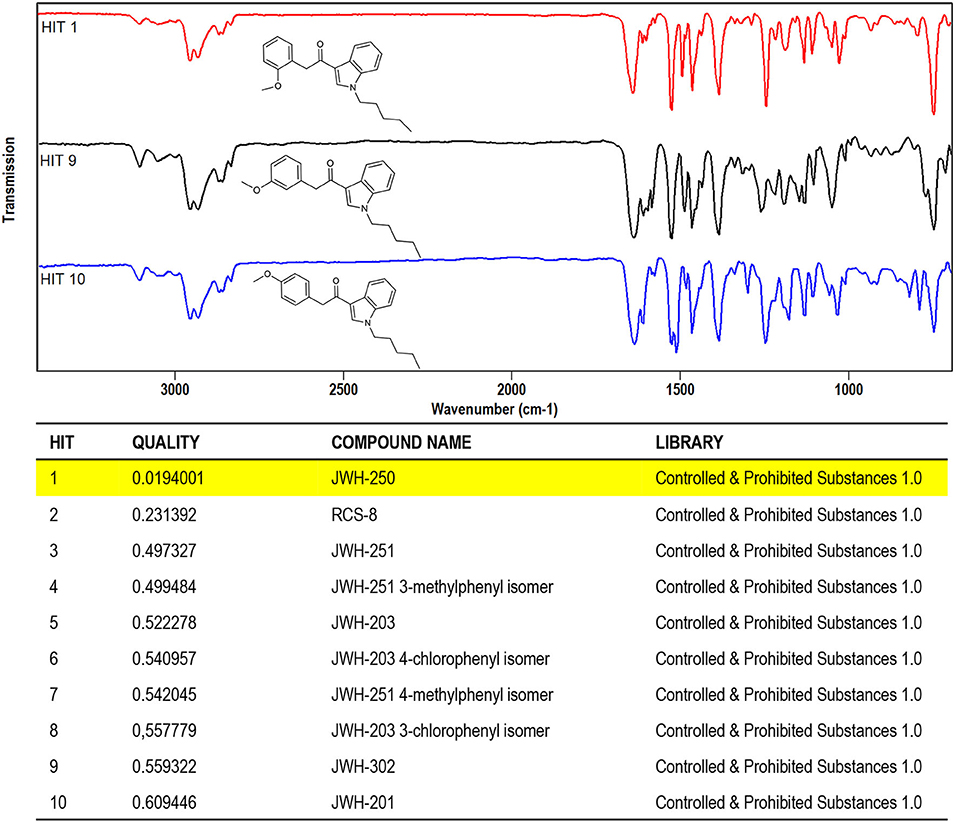Click the COMPOUND NAME column header
957x825 pixels.
(x=401, y=442)
